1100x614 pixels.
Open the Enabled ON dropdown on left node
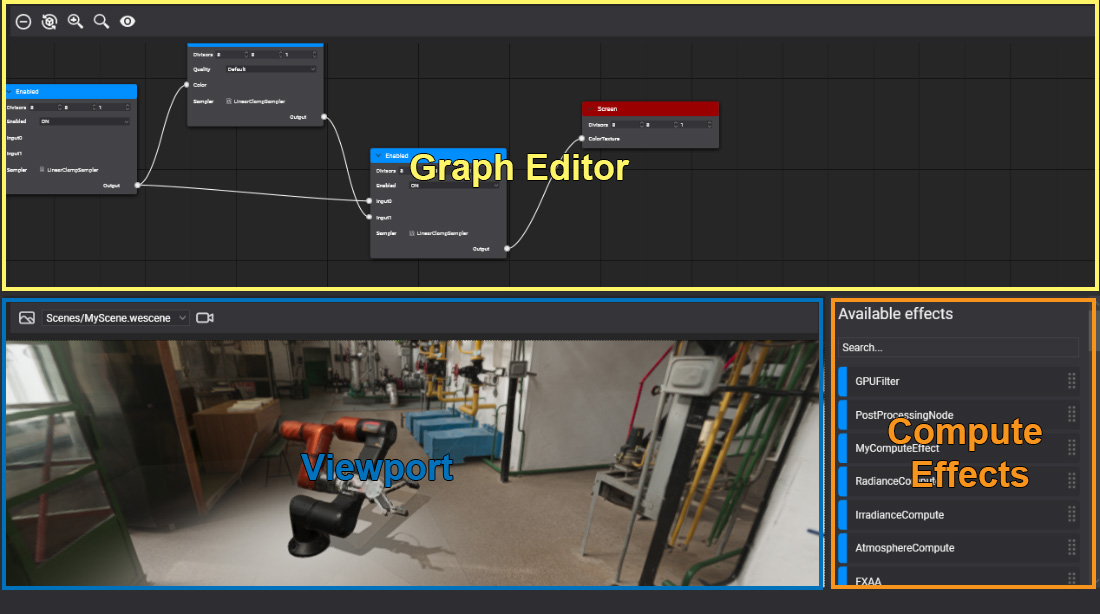(x=84, y=122)
